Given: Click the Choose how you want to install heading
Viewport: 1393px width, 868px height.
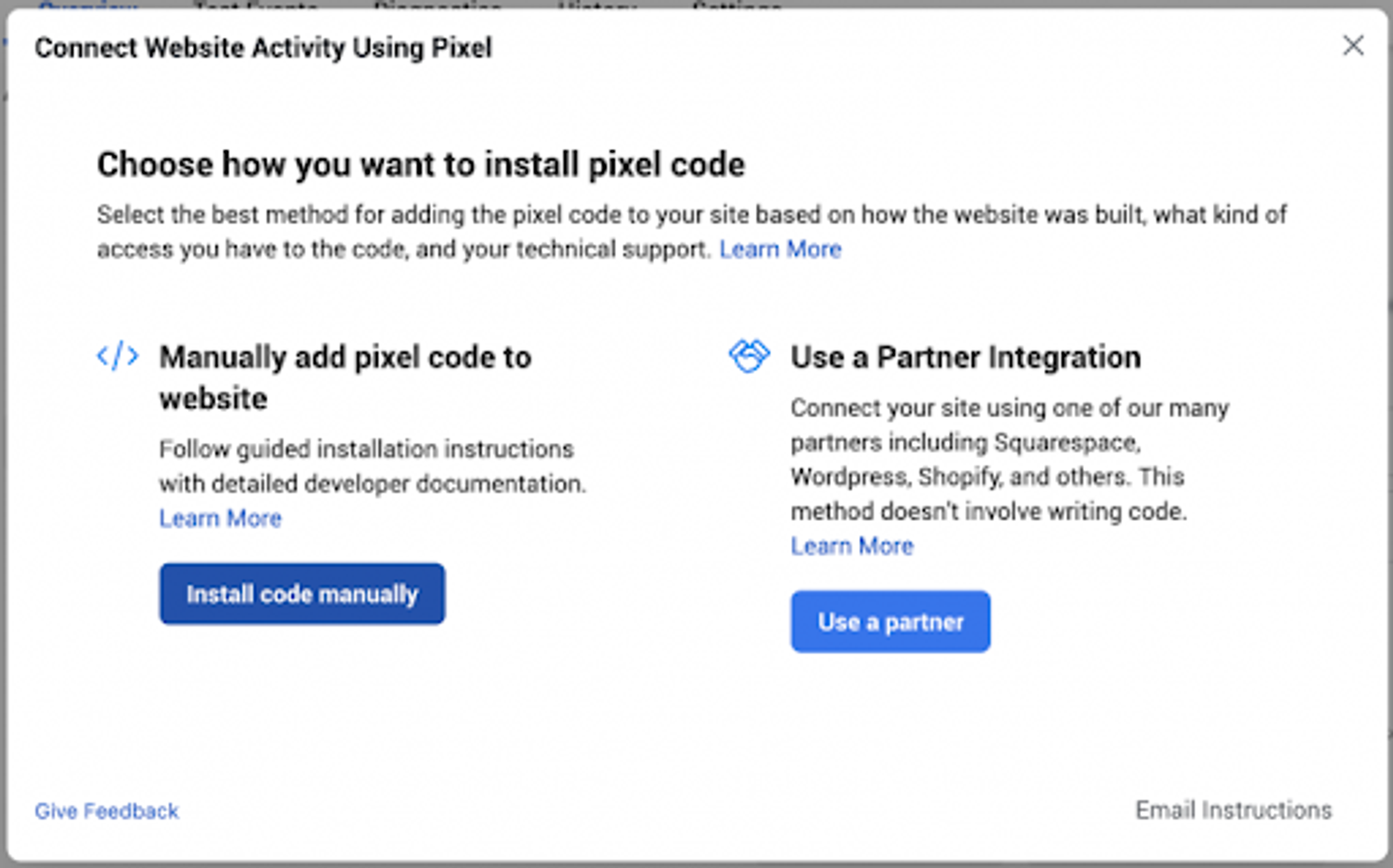Looking at the screenshot, I should click(x=421, y=165).
